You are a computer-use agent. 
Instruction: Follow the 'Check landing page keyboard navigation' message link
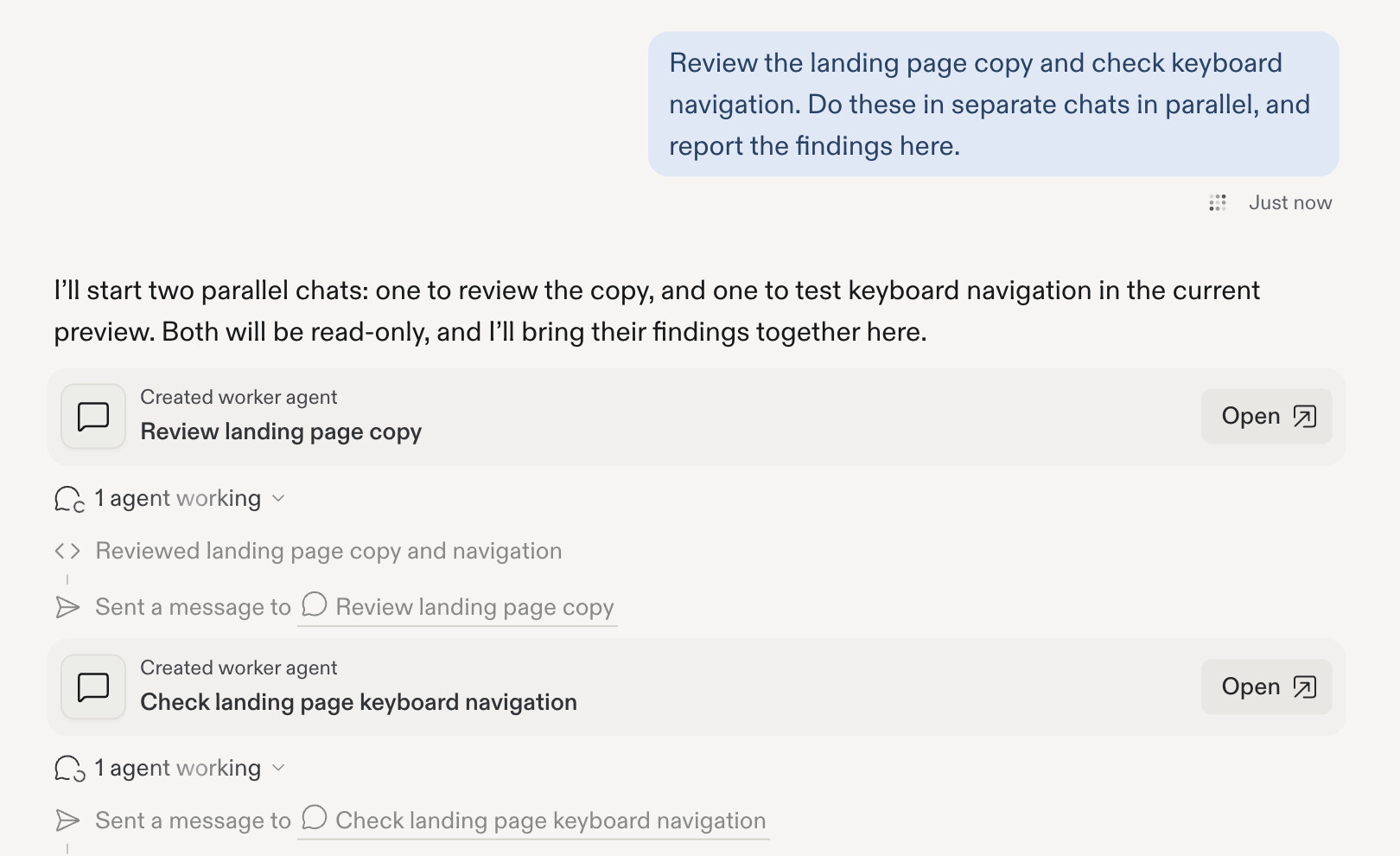(533, 821)
